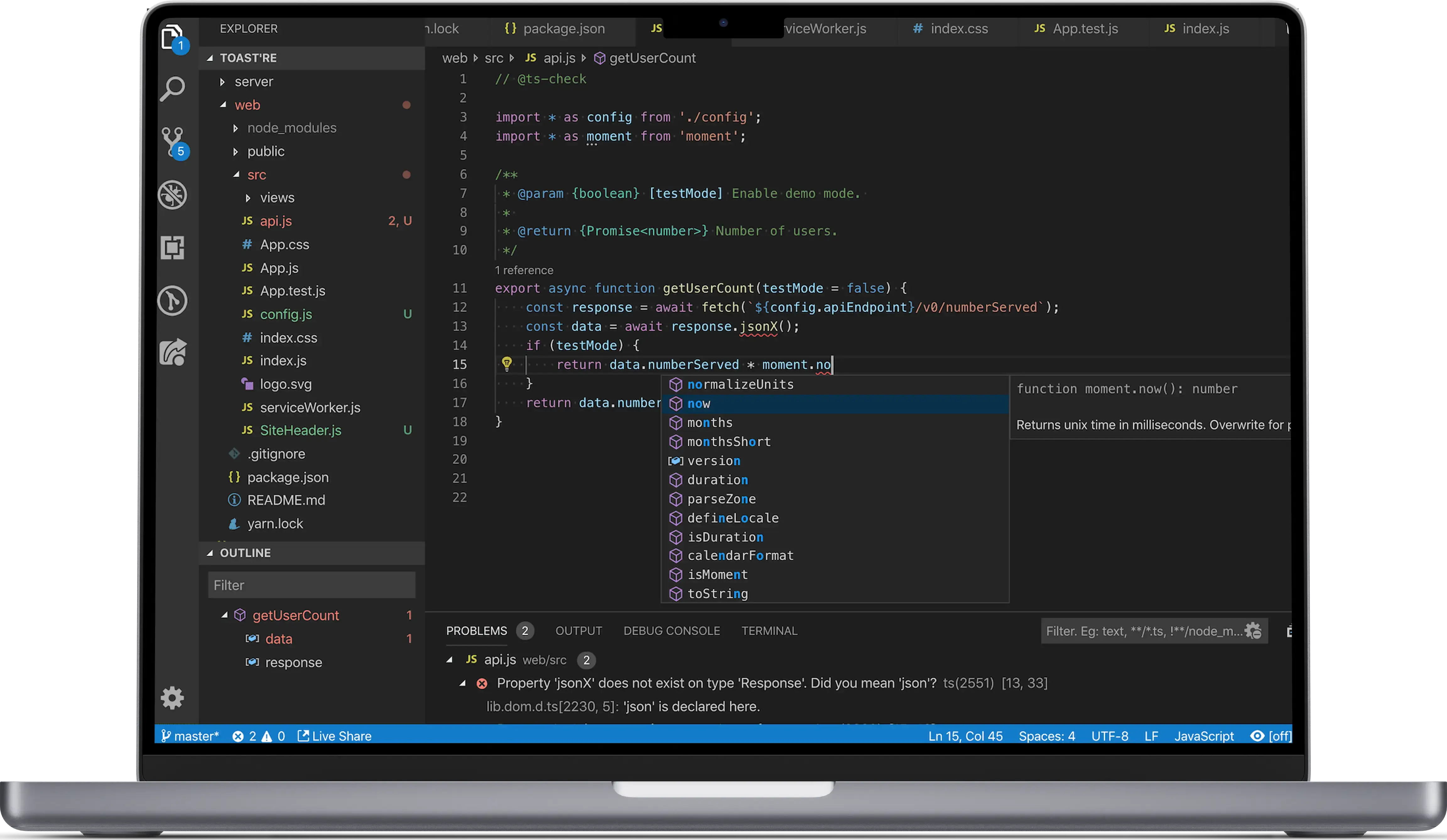Switch to the TERMINAL panel tab
This screenshot has height=840, width=1447.
click(x=769, y=631)
